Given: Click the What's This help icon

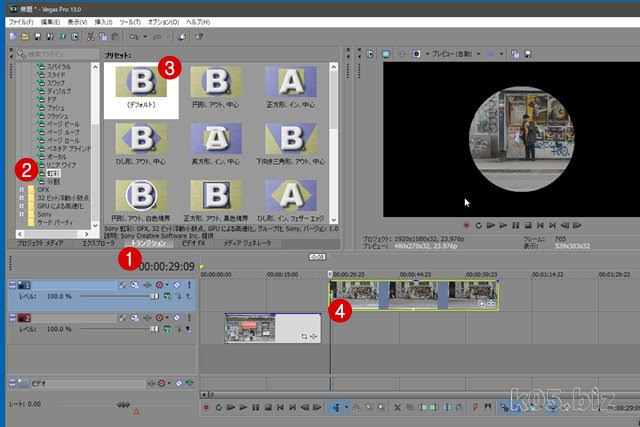Looking at the screenshot, I should pyautogui.click(x=199, y=37).
